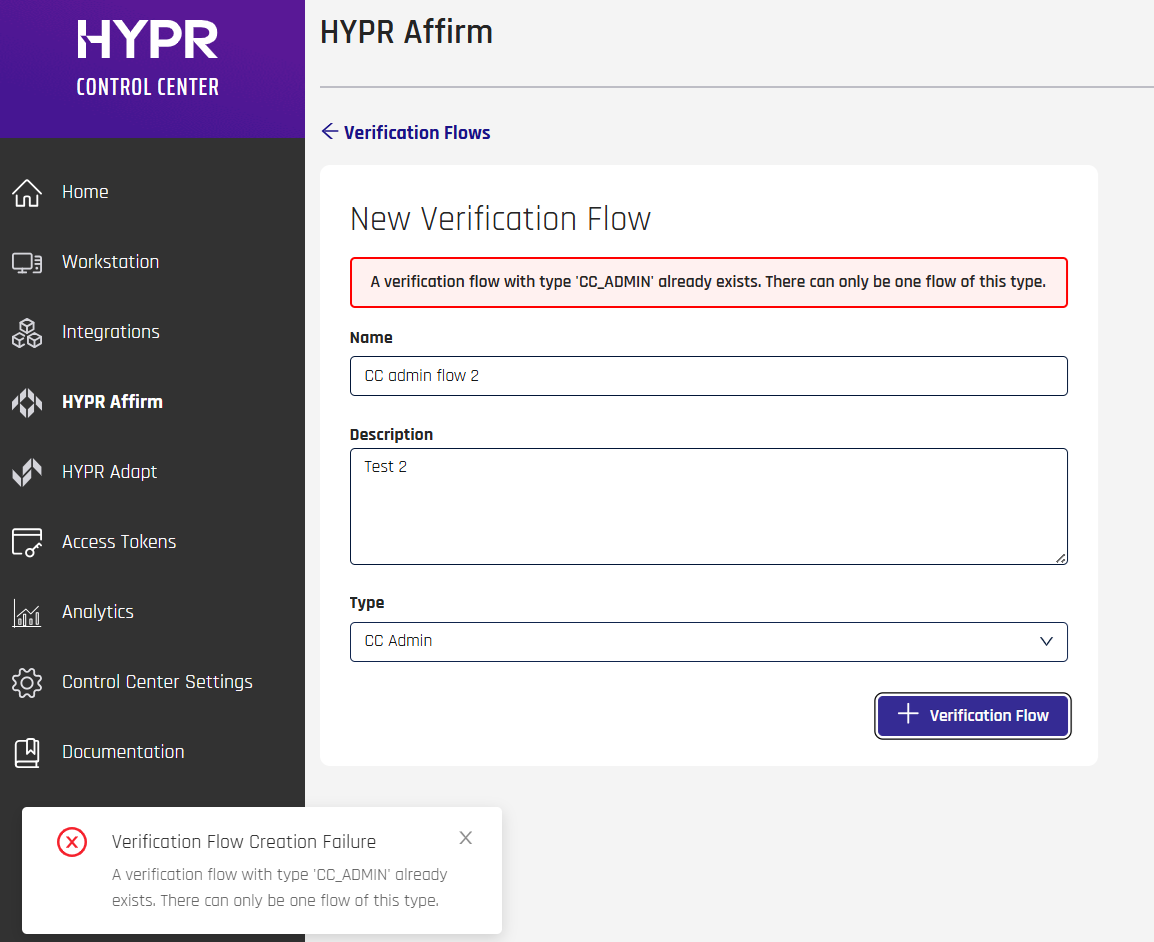Click the Name field label

click(371, 338)
